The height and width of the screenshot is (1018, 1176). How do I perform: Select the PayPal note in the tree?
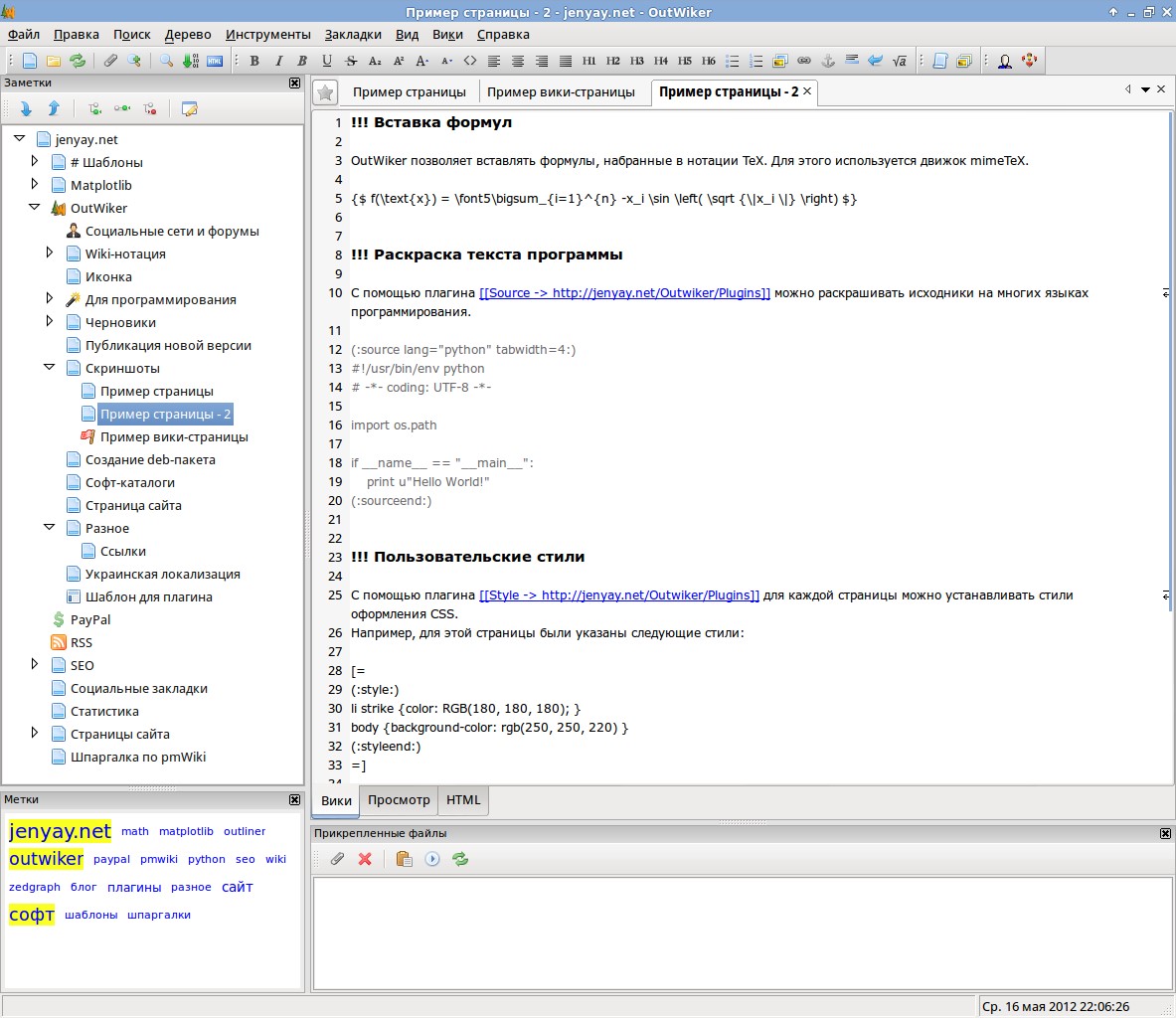(x=90, y=619)
